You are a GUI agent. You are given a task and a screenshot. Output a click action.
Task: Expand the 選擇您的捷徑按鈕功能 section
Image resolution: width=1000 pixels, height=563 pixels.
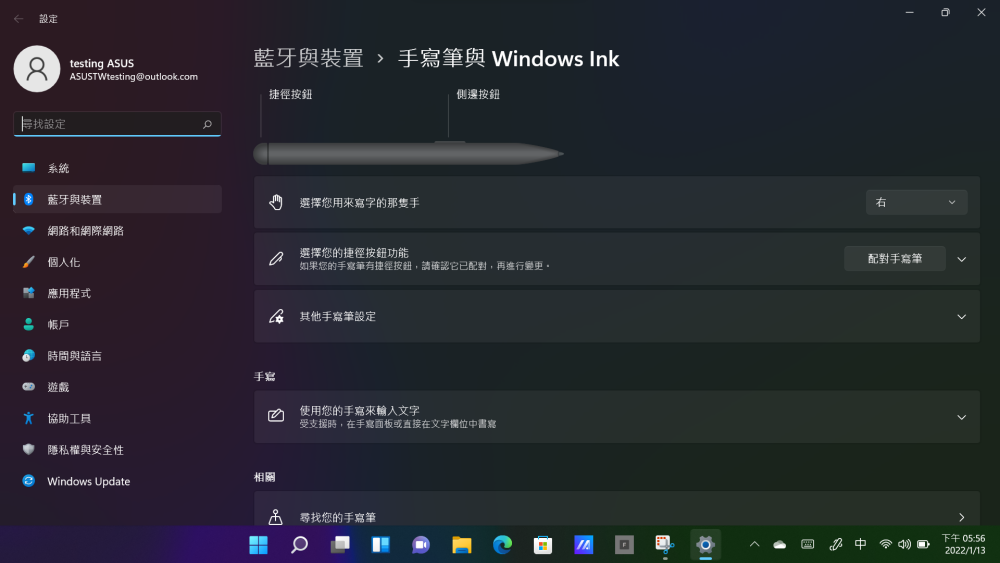pos(961,259)
